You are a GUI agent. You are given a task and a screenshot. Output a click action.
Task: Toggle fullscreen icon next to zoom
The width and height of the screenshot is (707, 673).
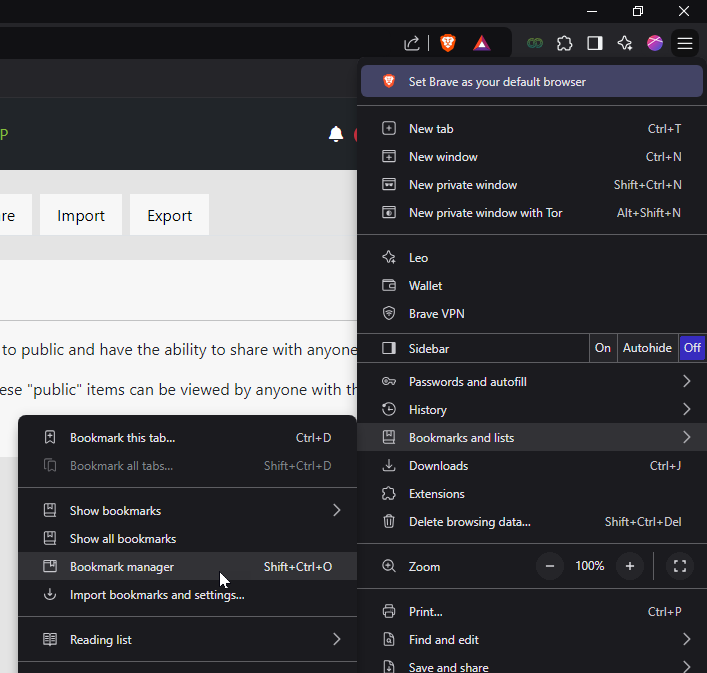point(680,566)
